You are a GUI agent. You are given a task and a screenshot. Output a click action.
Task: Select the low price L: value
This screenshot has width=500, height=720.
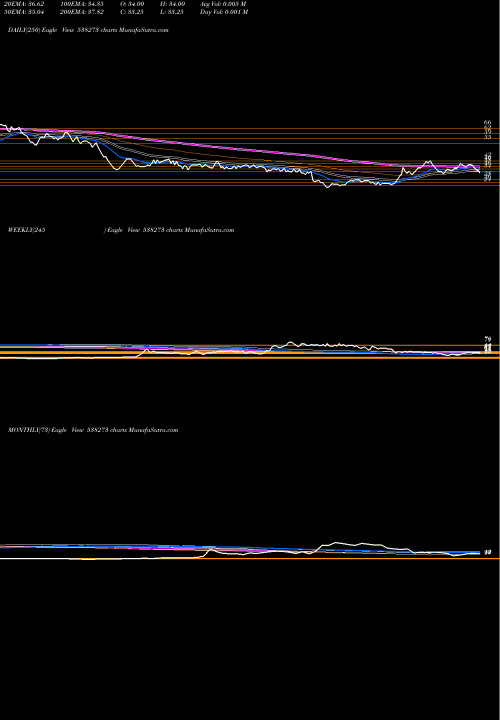(x=172, y=12)
